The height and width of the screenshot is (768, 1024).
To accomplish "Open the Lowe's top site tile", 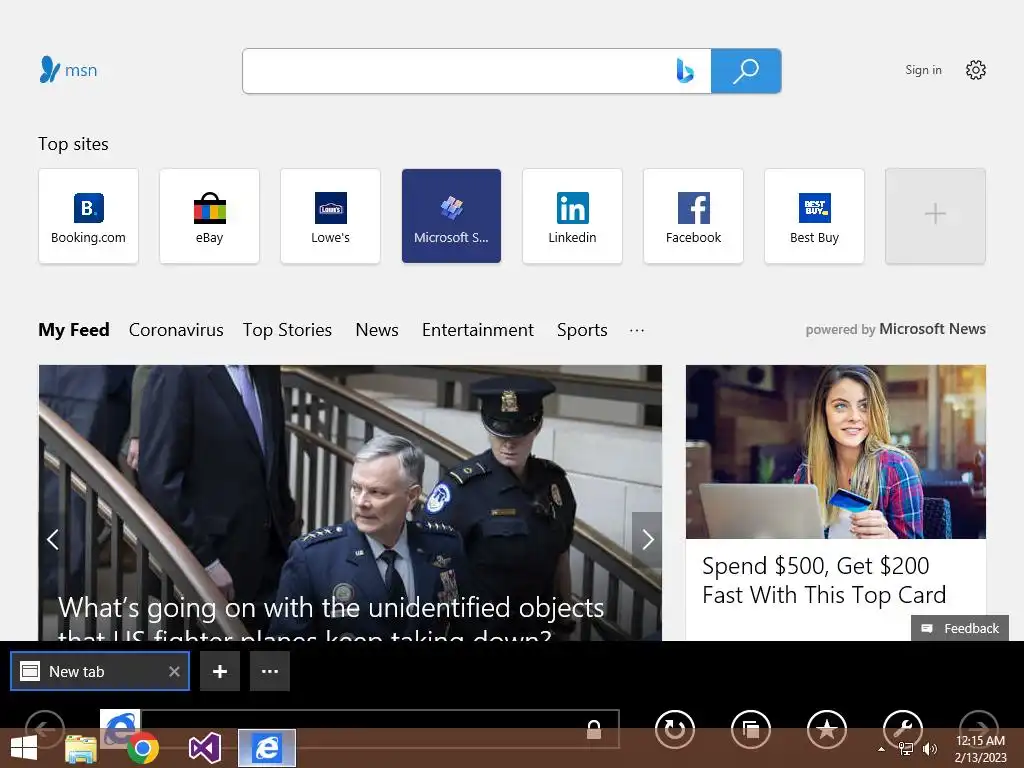I will click(330, 216).
